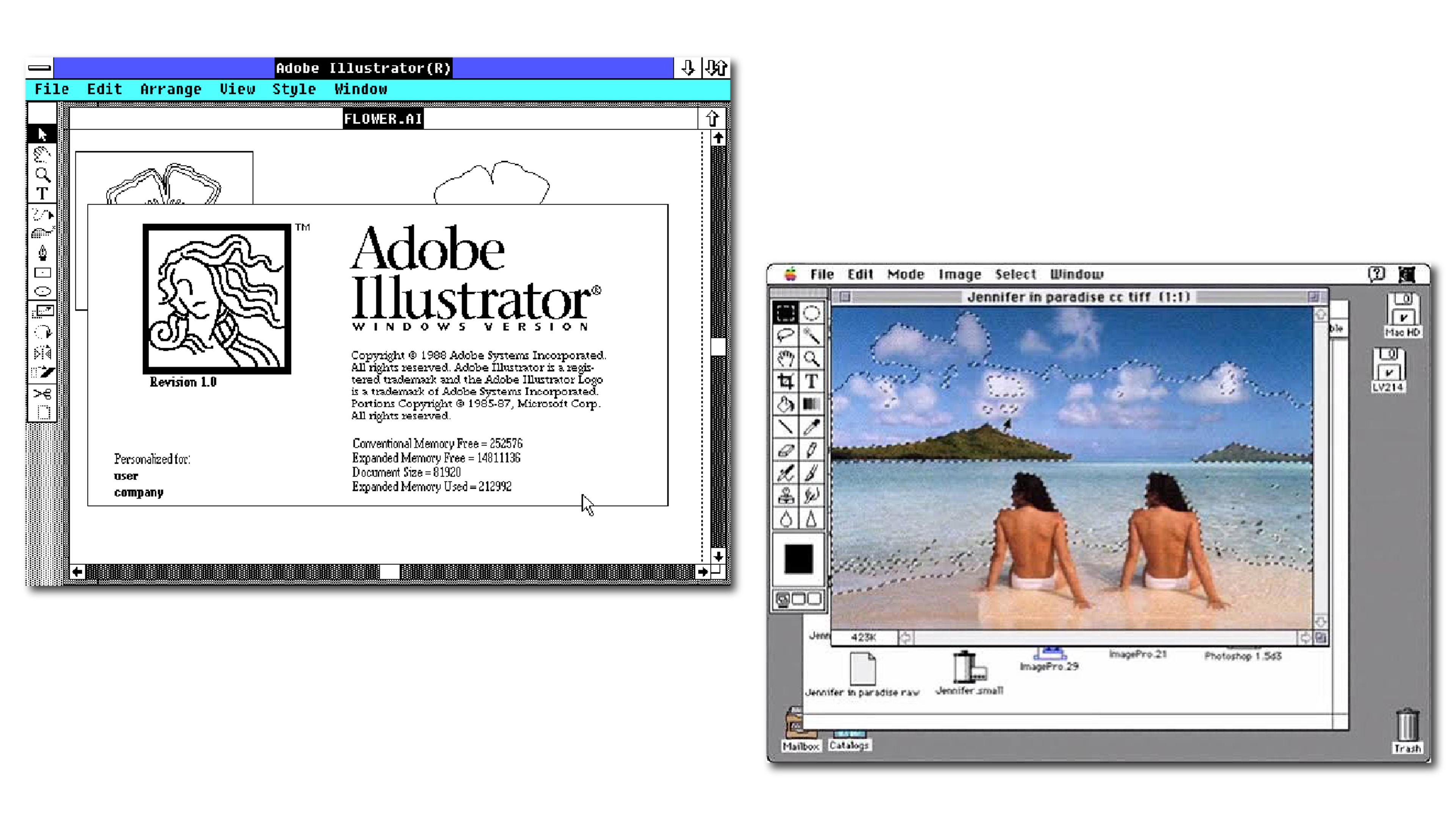Open Photoshop's Image menu
This screenshot has height=819, width=1456.
point(960,274)
